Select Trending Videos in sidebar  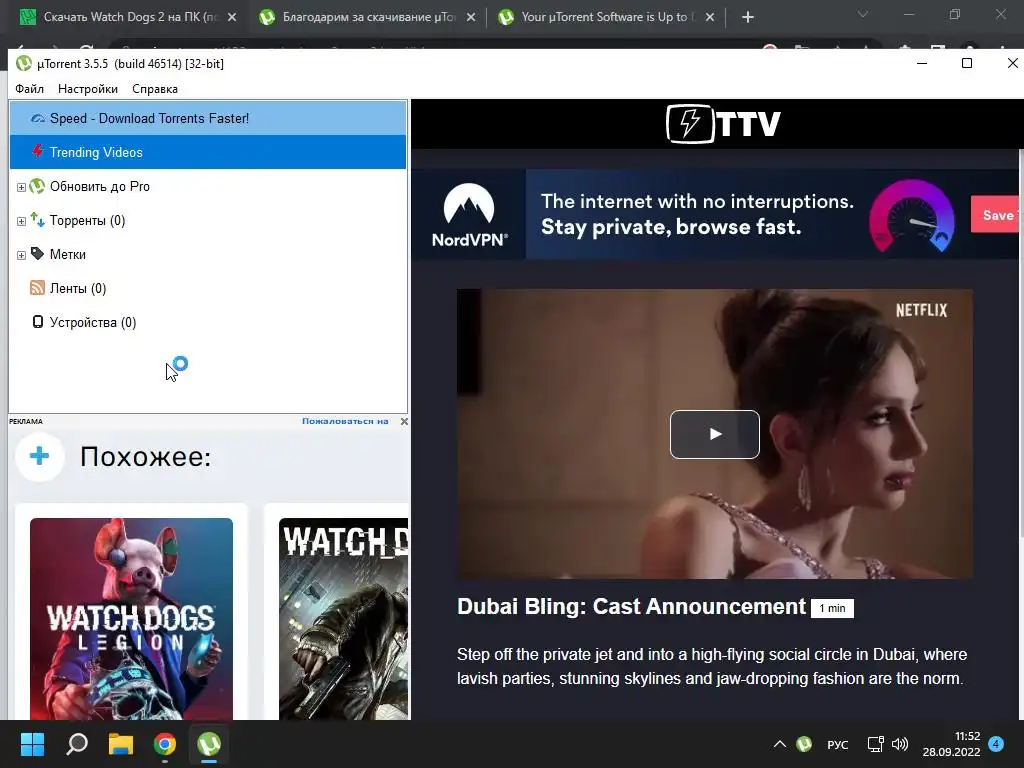pos(208,152)
